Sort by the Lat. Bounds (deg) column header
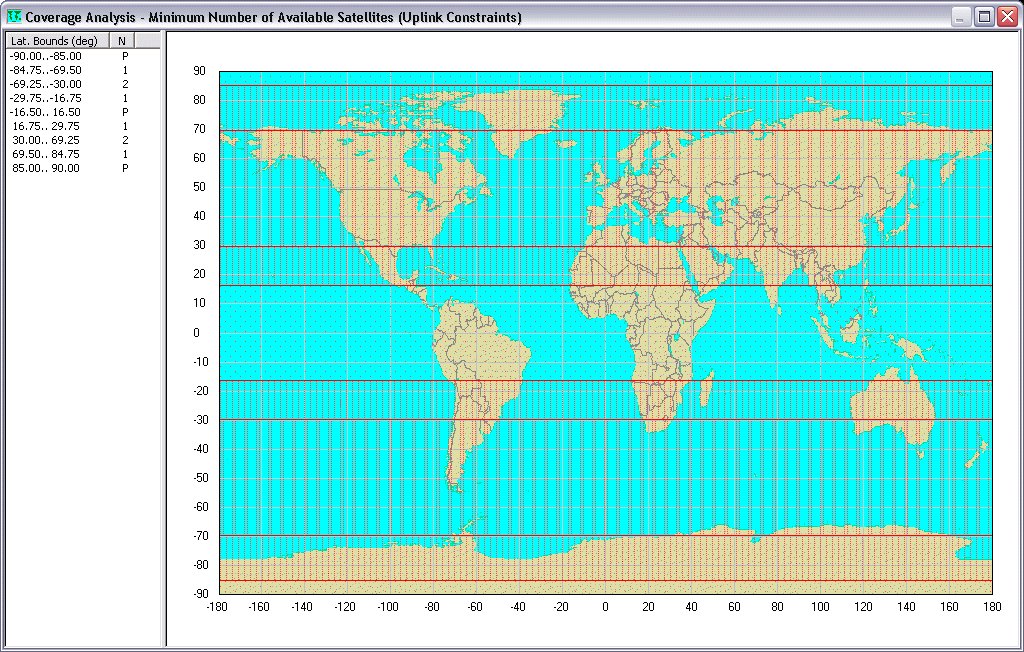Viewport: 1024px width, 652px height. click(x=55, y=40)
